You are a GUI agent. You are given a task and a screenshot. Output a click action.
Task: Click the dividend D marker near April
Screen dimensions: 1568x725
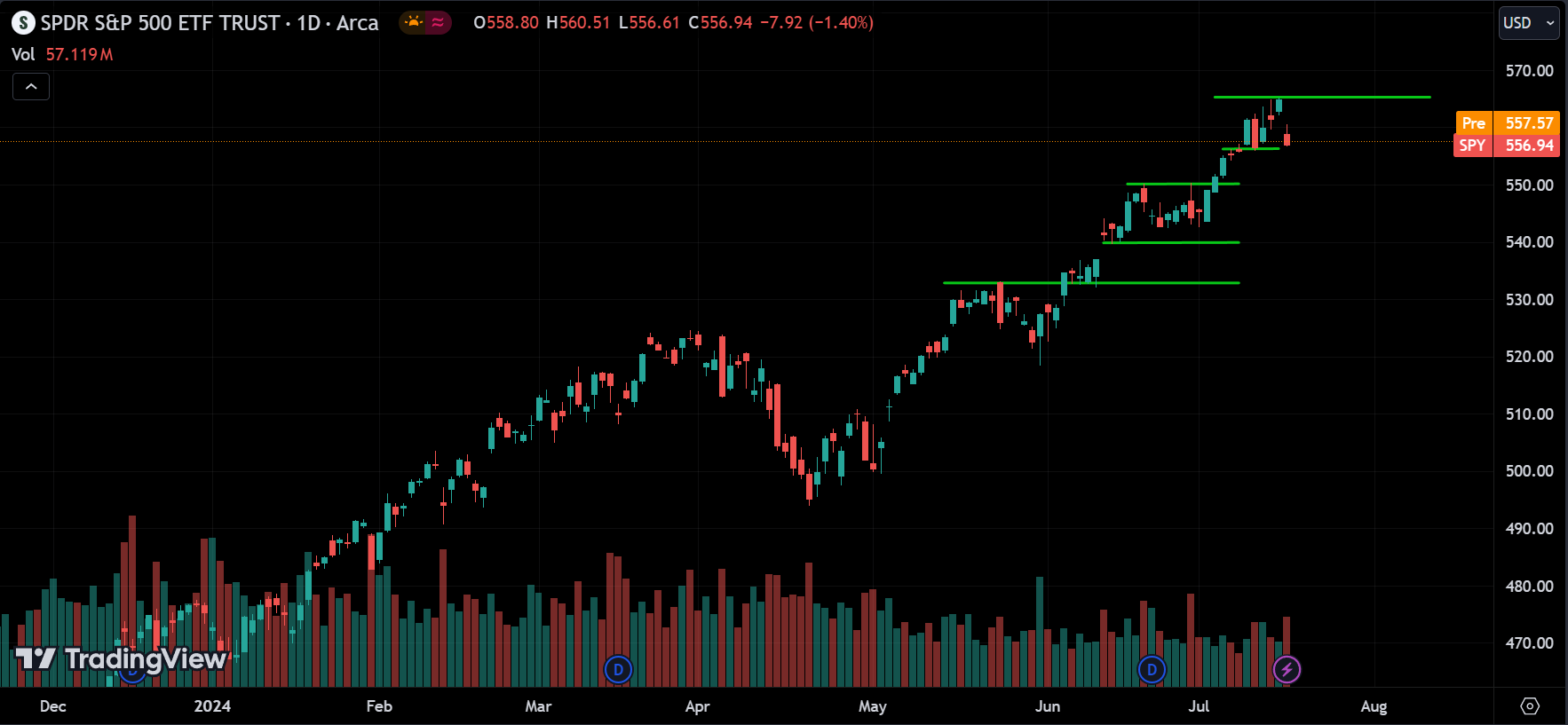pyautogui.click(x=618, y=669)
